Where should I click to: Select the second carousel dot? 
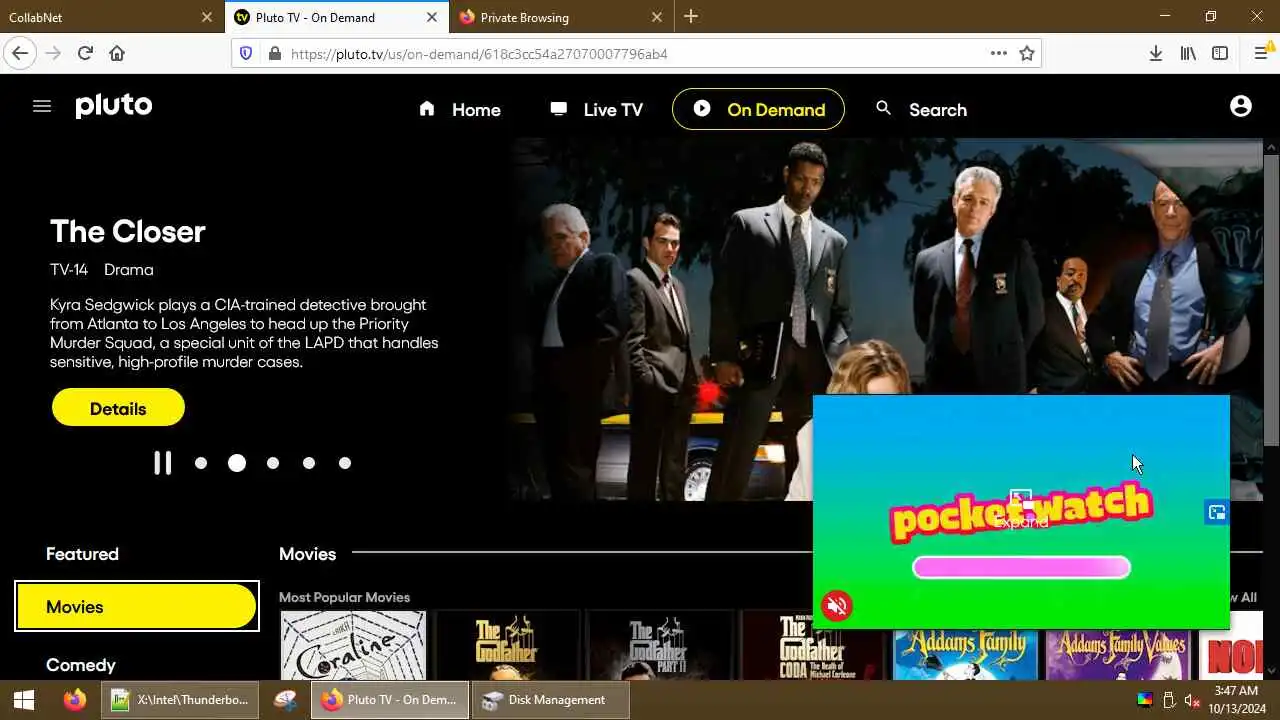point(237,463)
